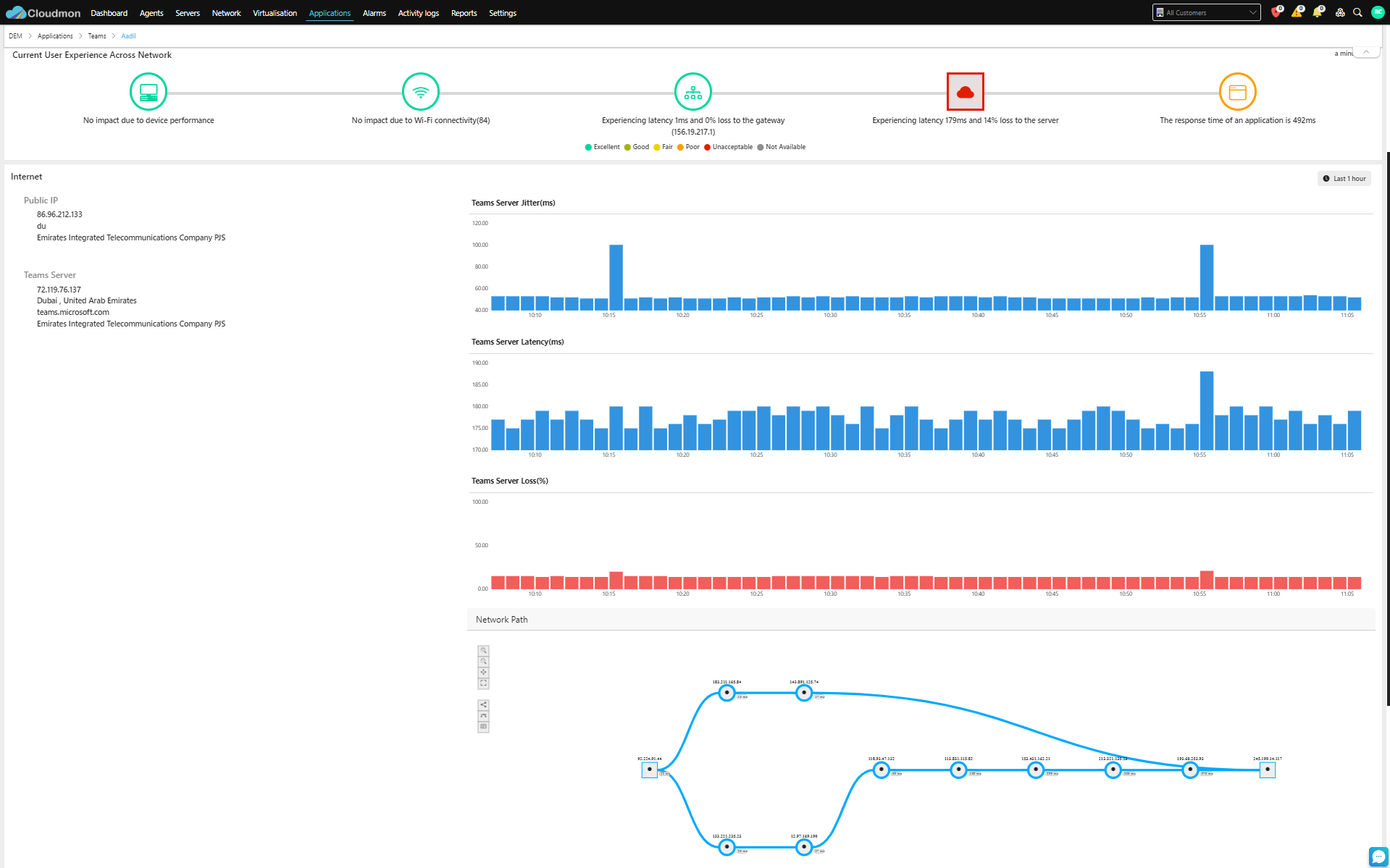Select the device performance stage icon
The height and width of the screenshot is (868, 1390).
148,92
